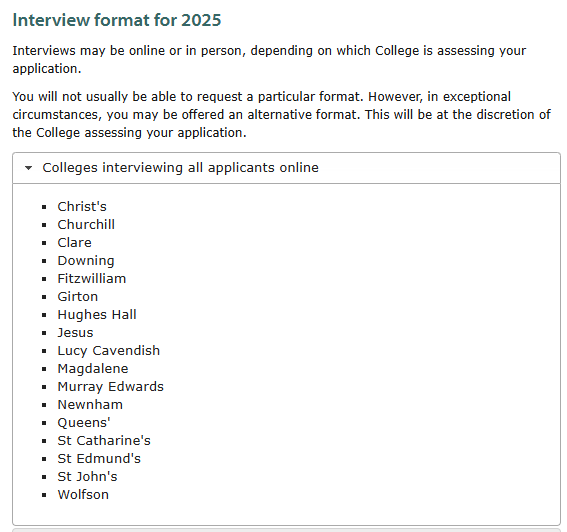Collapse the online colleges disclosure triangle

[28, 168]
